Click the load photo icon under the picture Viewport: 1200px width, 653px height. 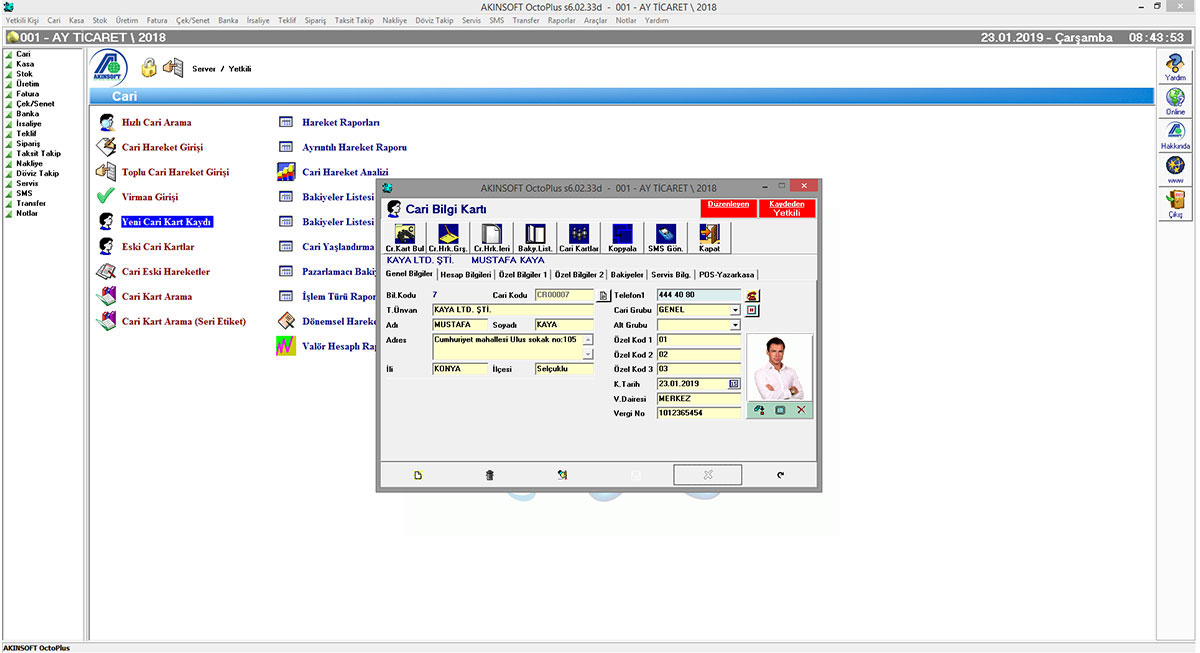click(760, 410)
